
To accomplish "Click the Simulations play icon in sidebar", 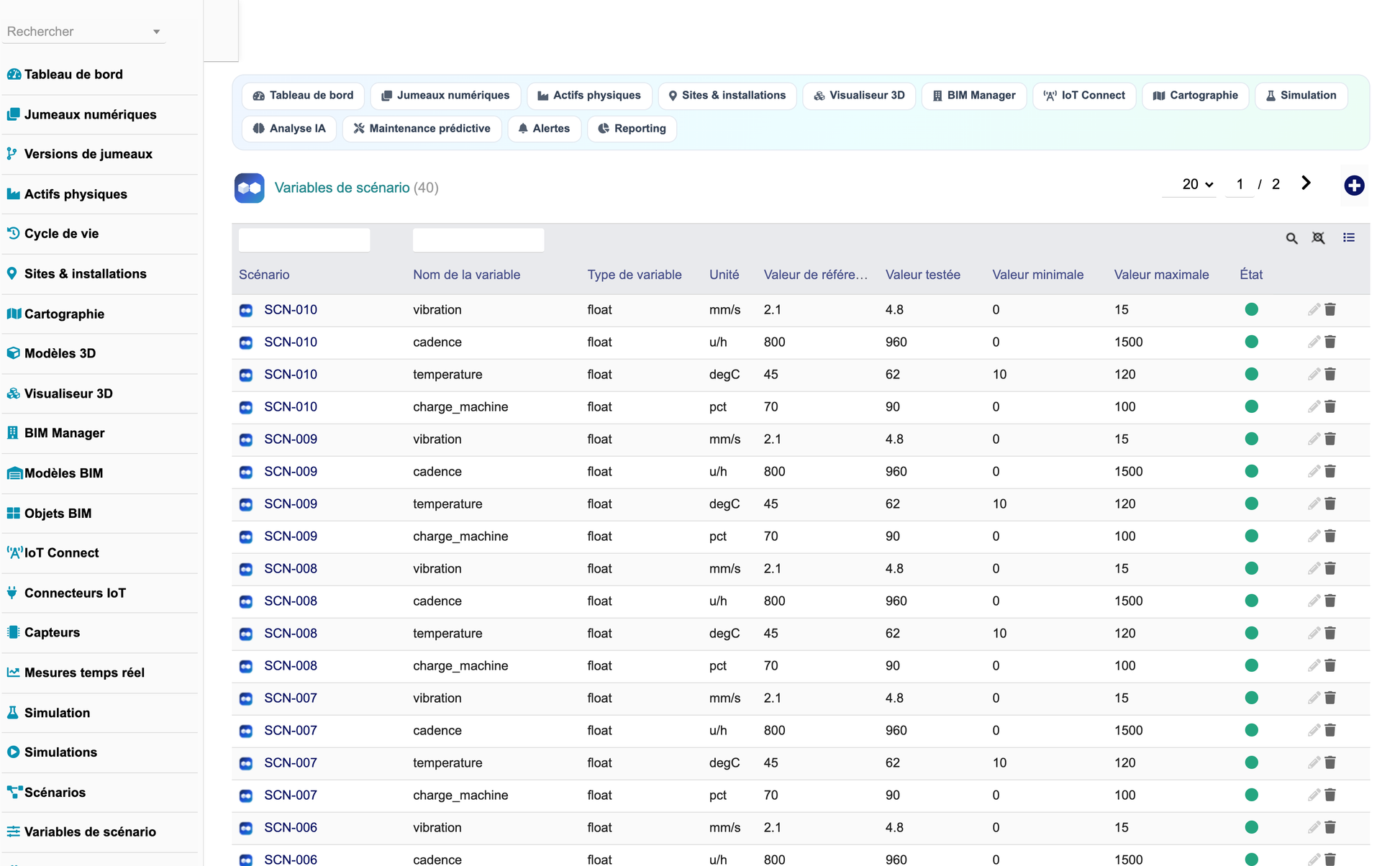I will tap(13, 752).
